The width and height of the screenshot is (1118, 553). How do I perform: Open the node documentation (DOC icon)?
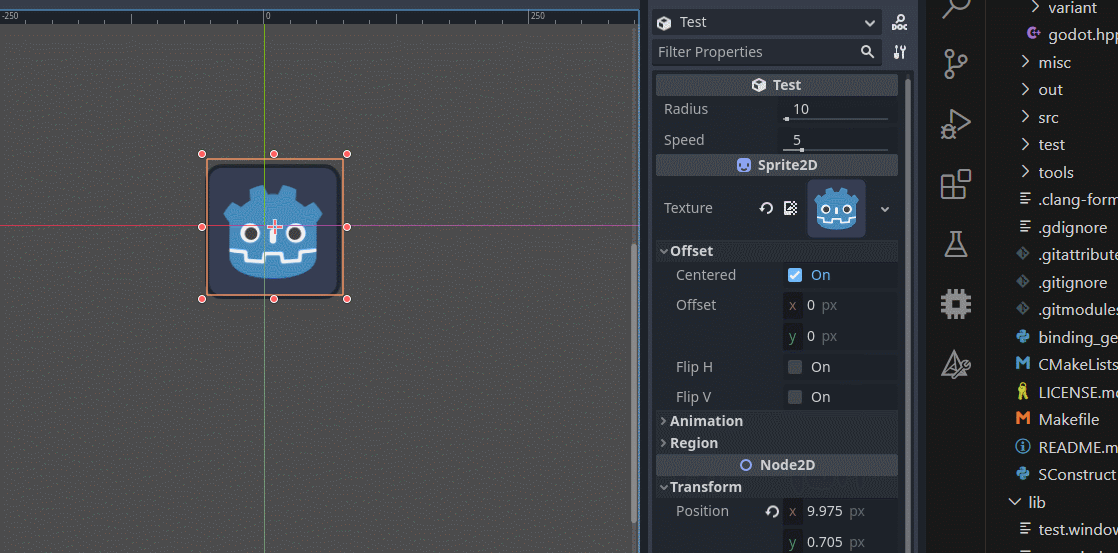900,22
